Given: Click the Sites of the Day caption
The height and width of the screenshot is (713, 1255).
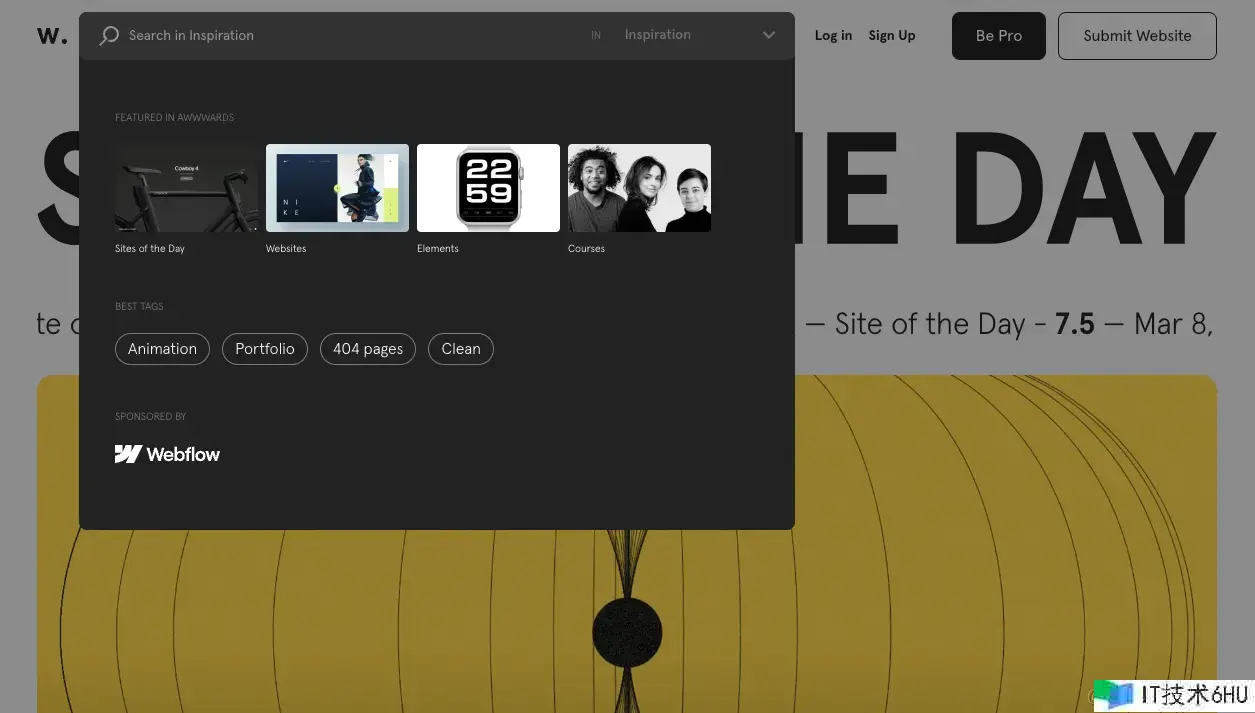Looking at the screenshot, I should pos(150,249).
